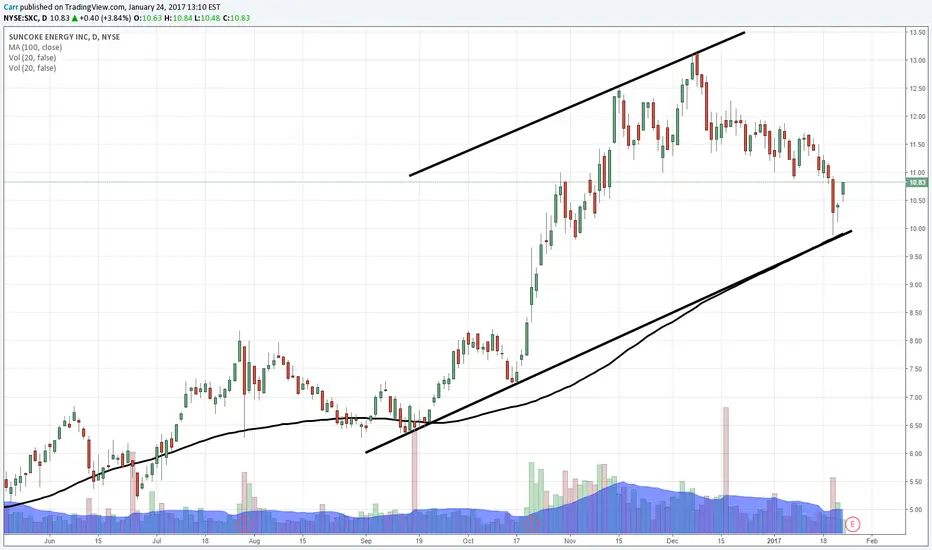
Task: Click the earnings marker near Aug
Action: point(244,524)
